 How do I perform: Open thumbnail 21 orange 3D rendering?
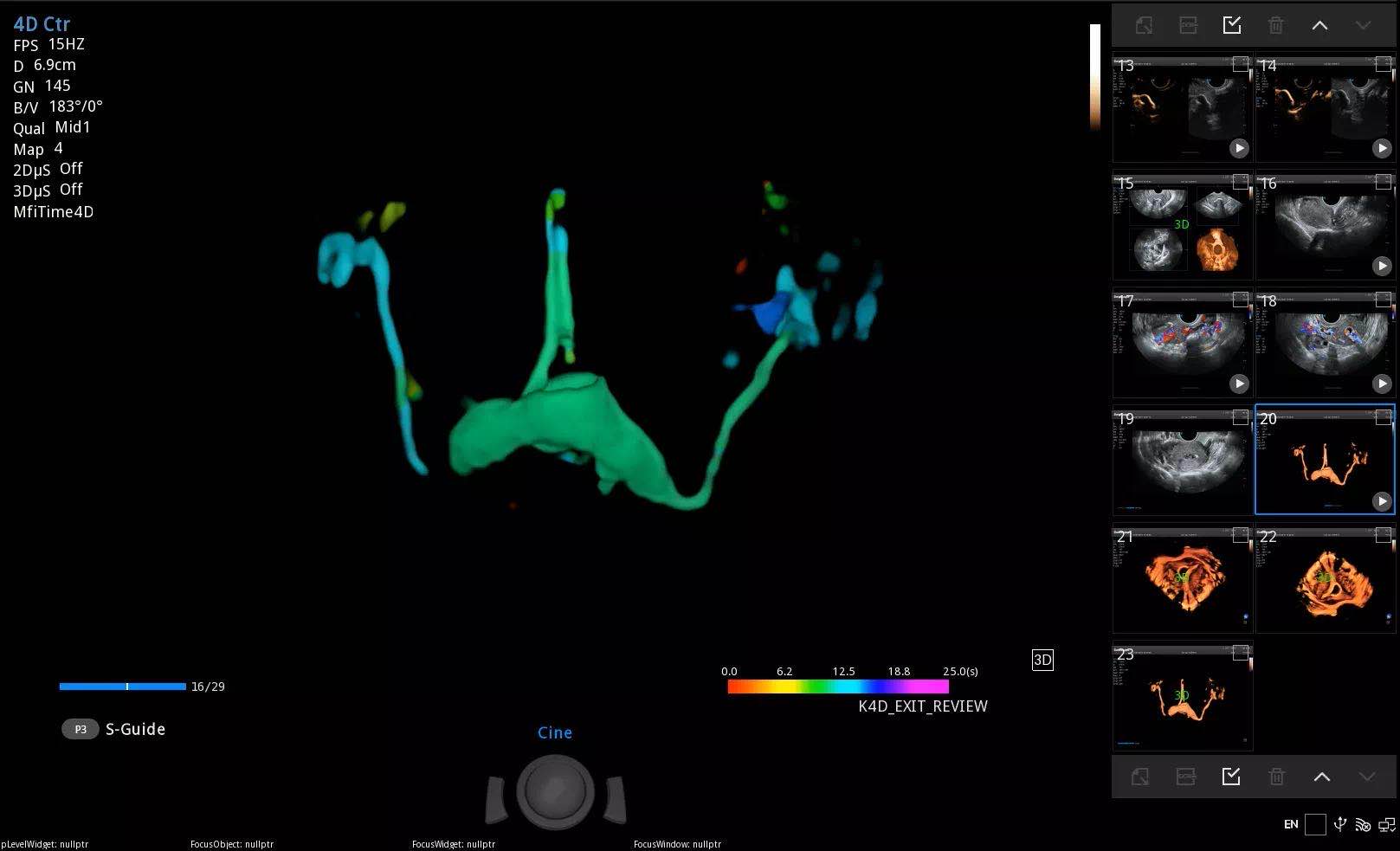coord(1182,578)
